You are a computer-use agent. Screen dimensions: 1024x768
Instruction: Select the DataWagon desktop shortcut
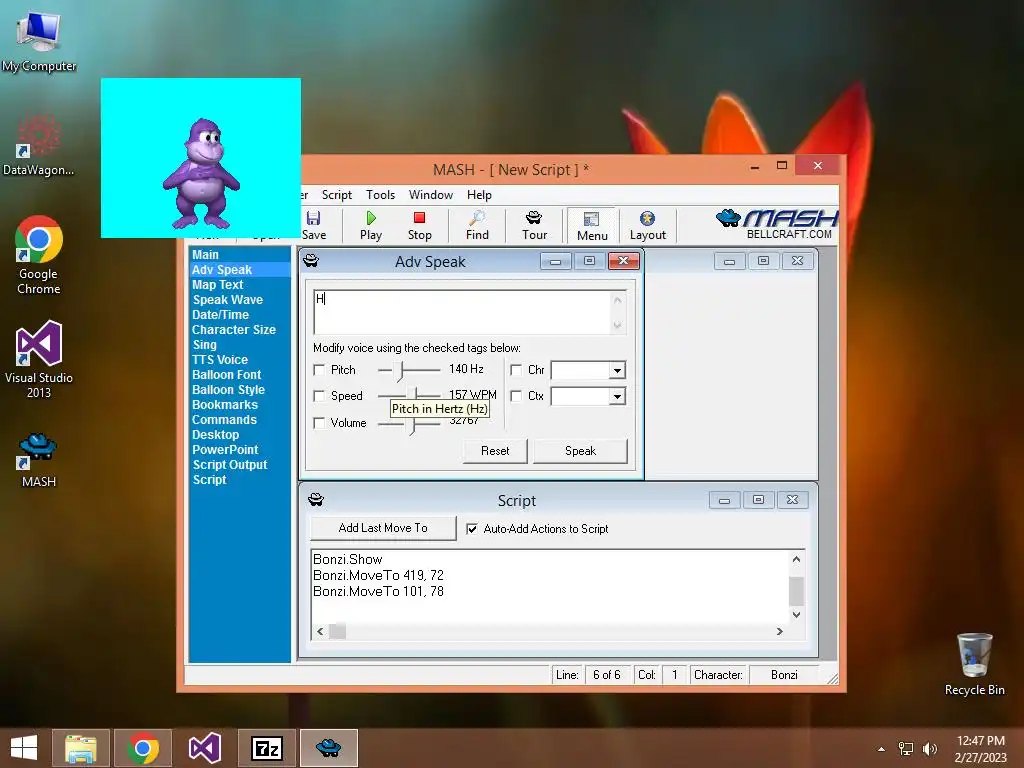39,146
